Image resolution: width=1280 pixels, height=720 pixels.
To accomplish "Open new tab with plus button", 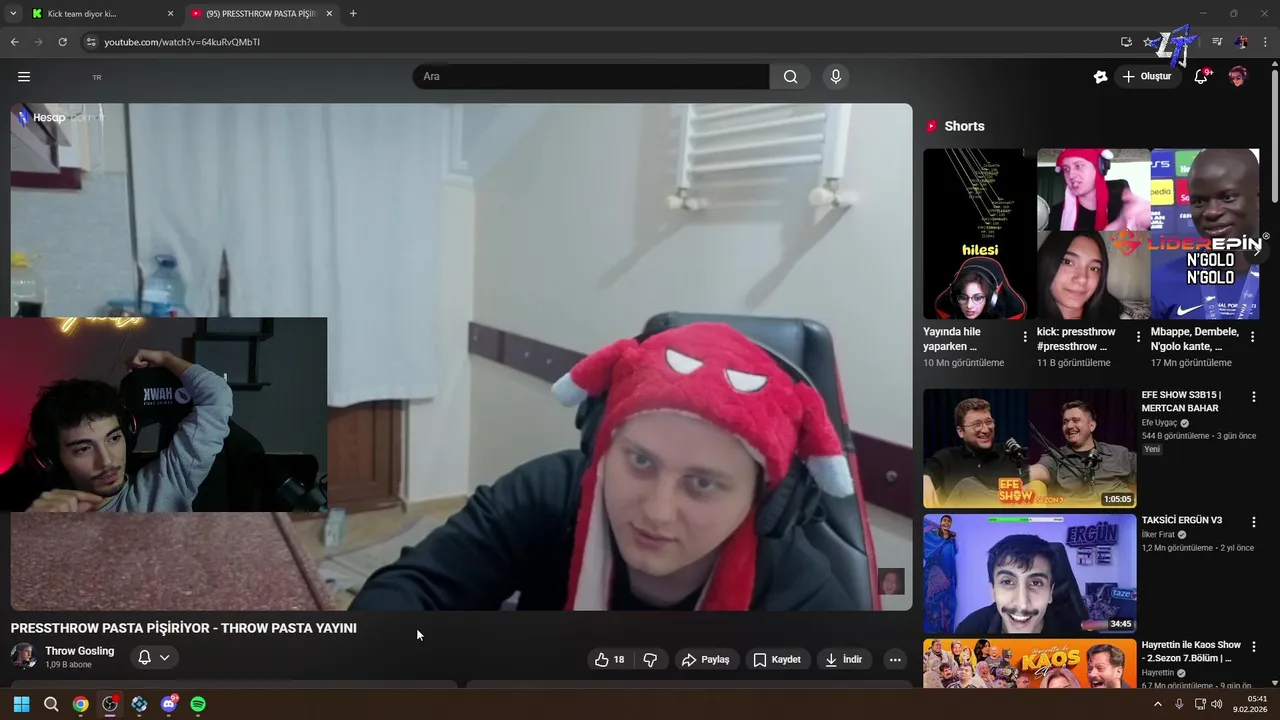I will point(353,14).
